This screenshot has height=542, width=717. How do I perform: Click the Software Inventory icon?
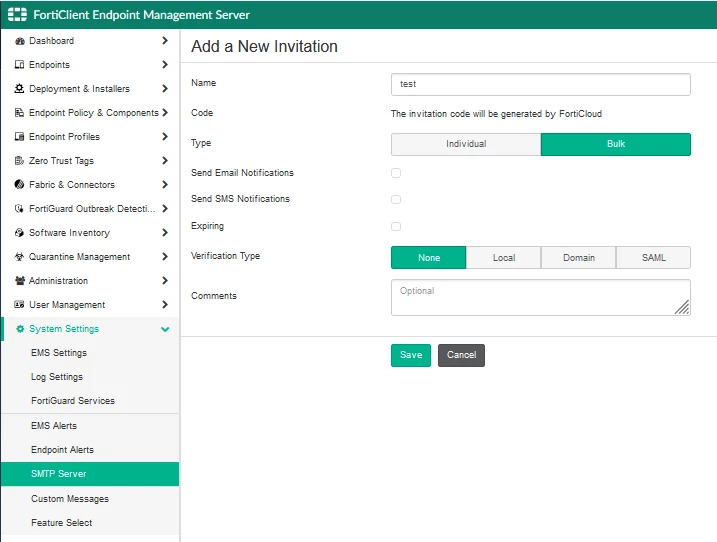pyautogui.click(x=19, y=232)
